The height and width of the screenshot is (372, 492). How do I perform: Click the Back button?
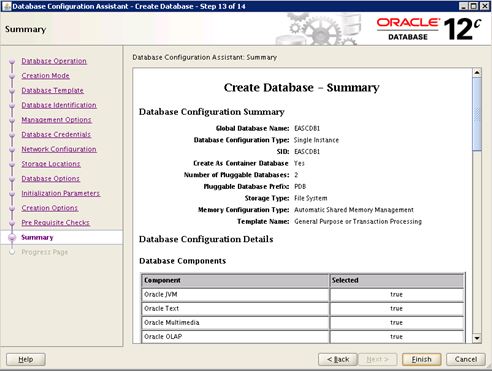click(x=338, y=359)
